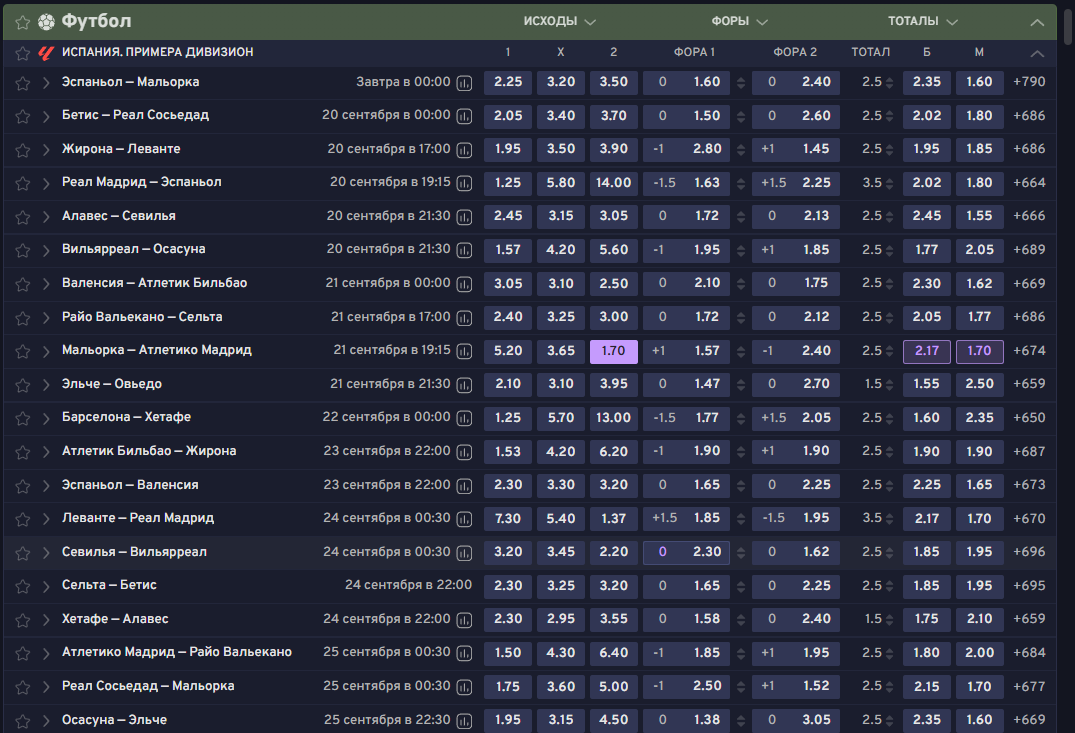The width and height of the screenshot is (1075, 733).
Task: Star the Вильярреал – Осасуна match
Action: pyautogui.click(x=23, y=250)
